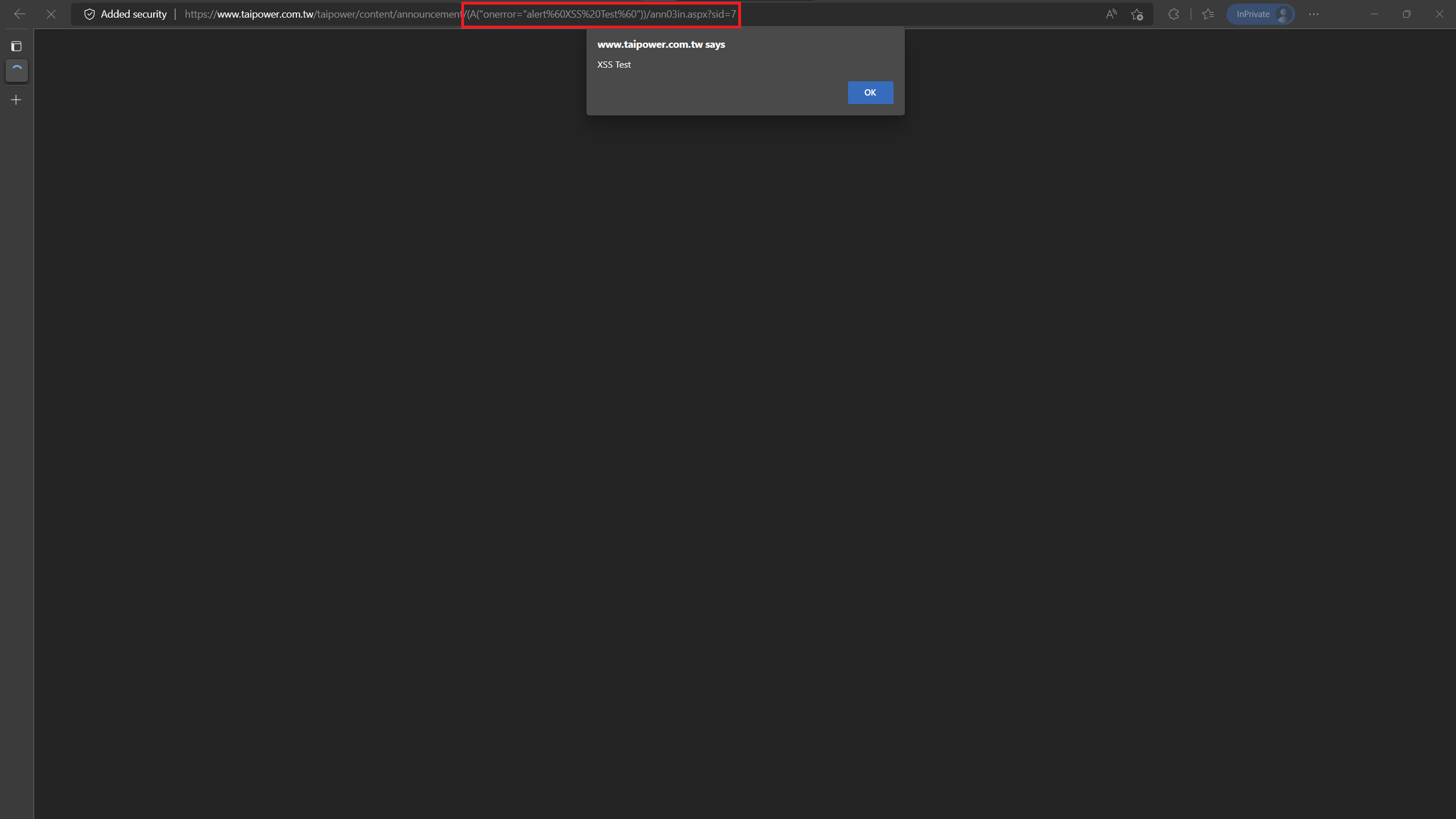
Task: Close the browser window
Action: coord(1440,14)
